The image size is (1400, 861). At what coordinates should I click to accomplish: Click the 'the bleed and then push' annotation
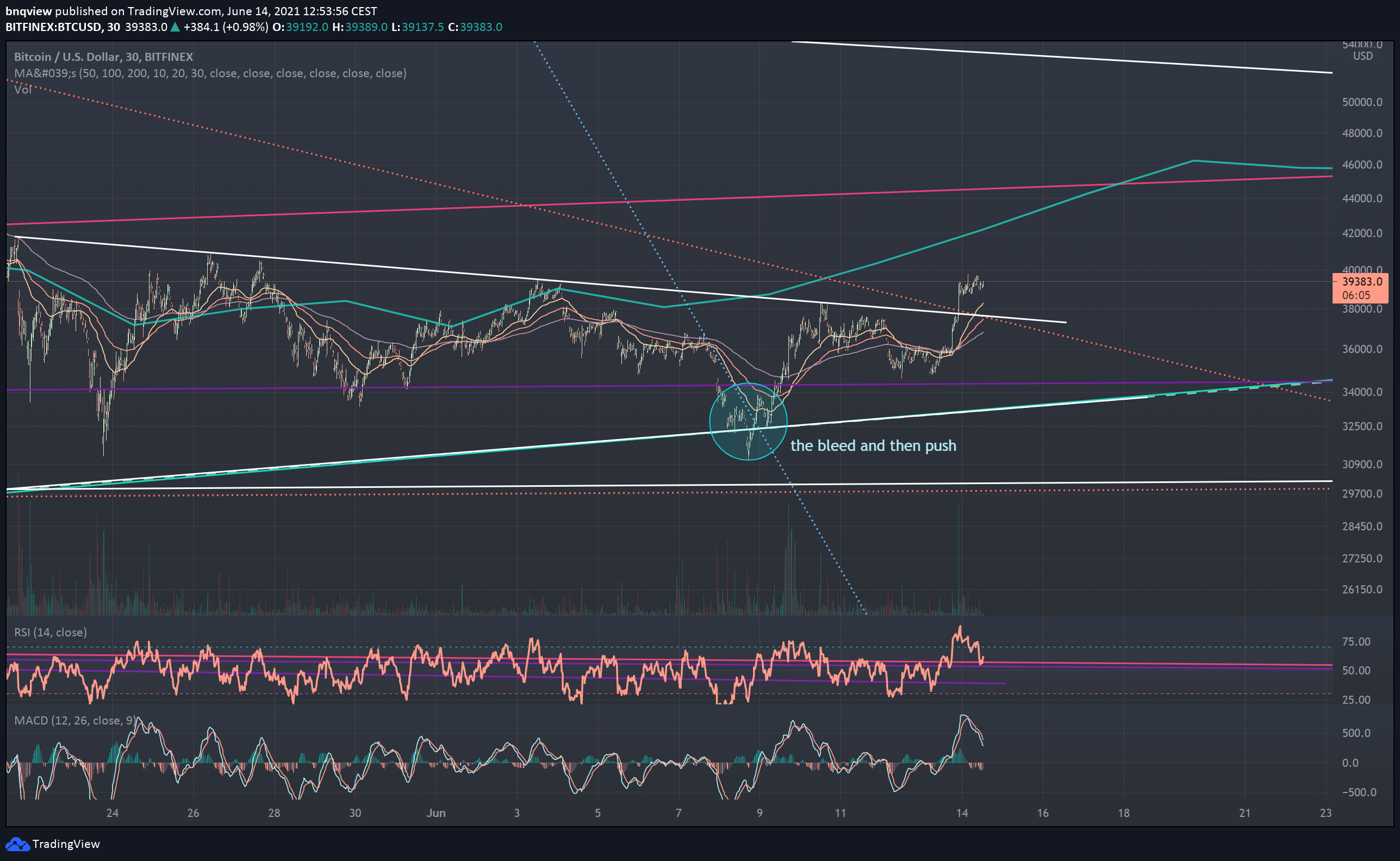(x=873, y=445)
